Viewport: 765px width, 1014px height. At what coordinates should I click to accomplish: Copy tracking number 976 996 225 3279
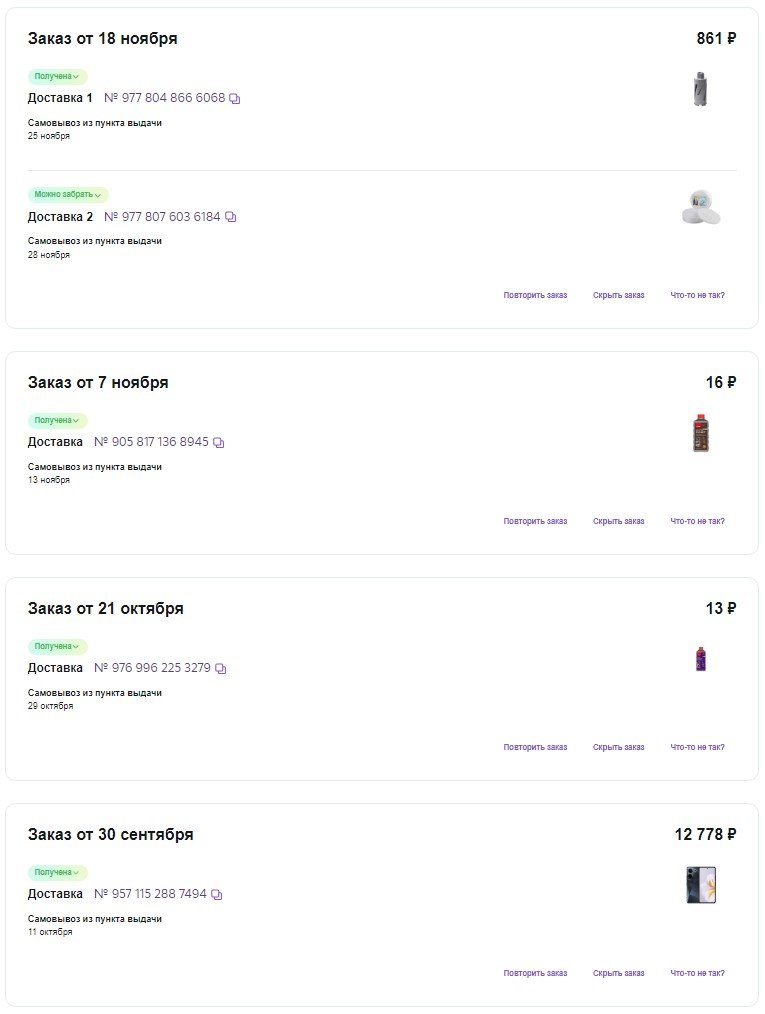(221, 668)
